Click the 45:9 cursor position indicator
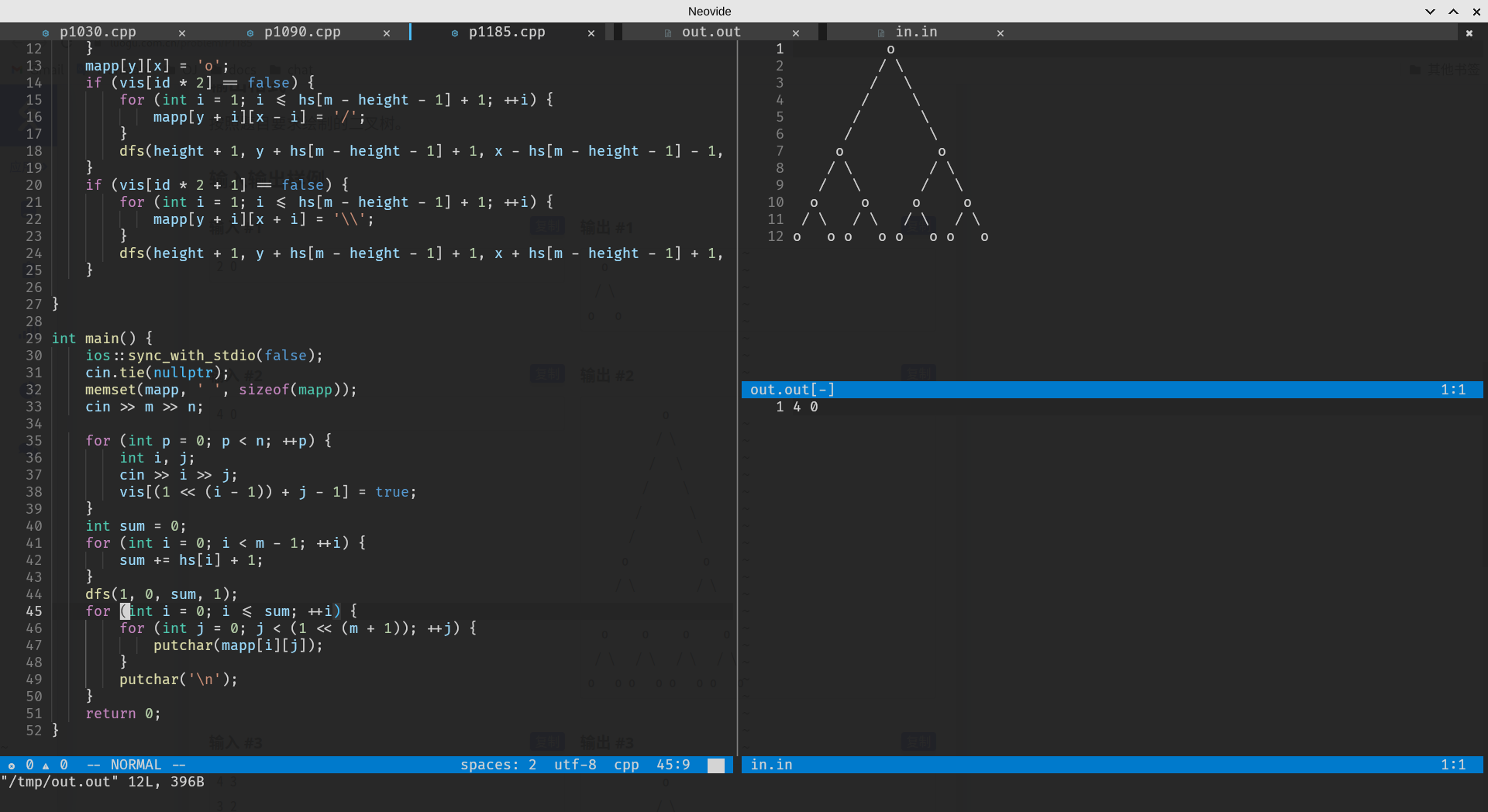 tap(673, 765)
